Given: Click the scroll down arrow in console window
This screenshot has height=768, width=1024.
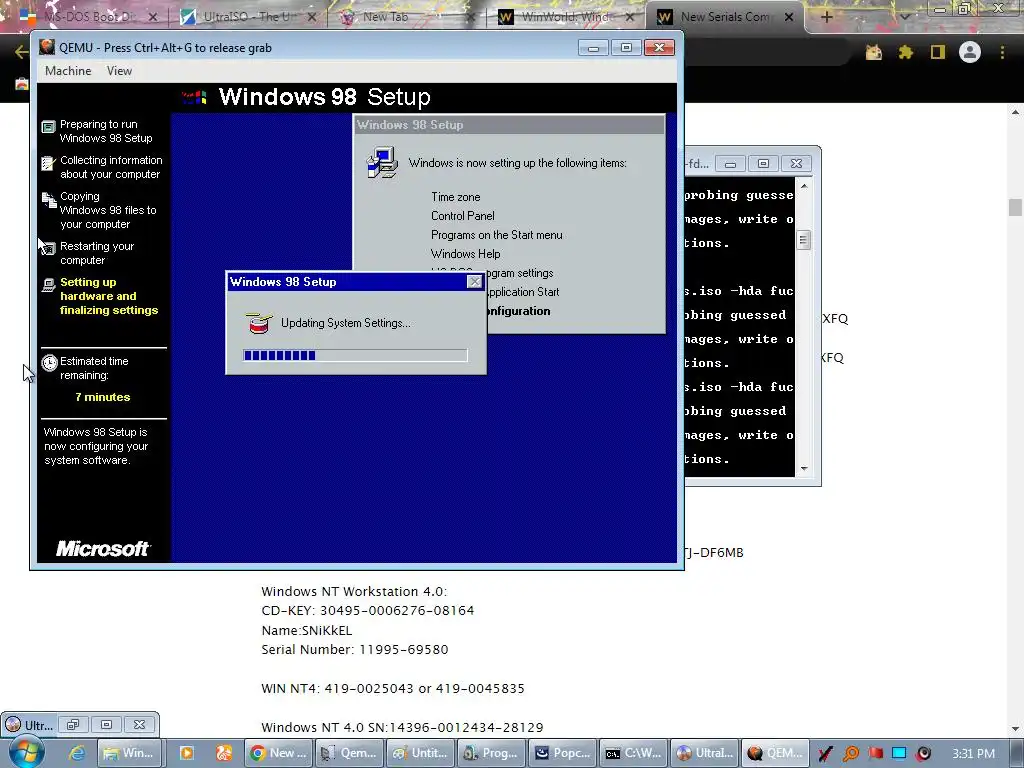Looking at the screenshot, I should pyautogui.click(x=804, y=468).
